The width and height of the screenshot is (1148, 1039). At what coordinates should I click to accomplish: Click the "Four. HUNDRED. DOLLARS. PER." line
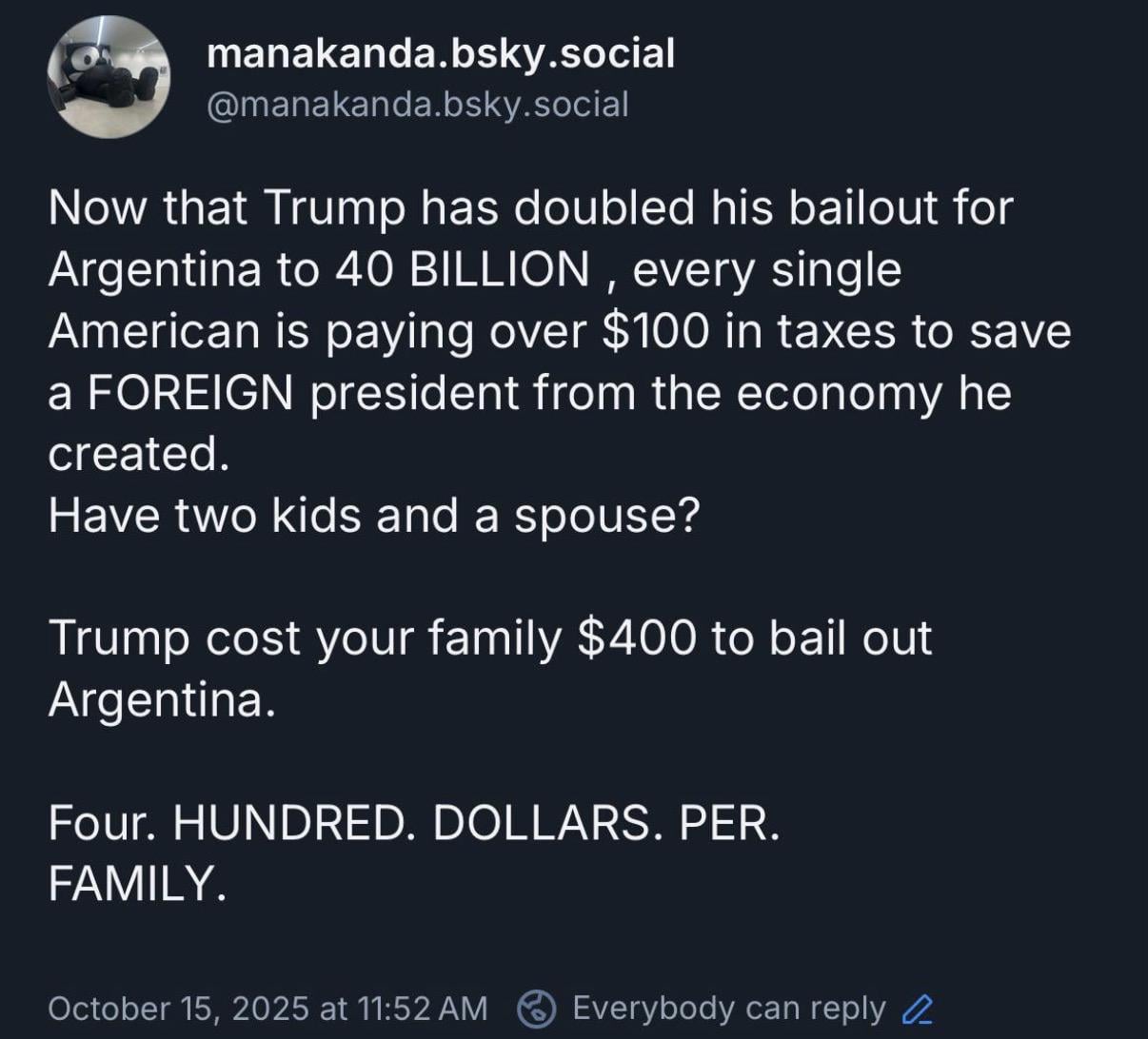tap(413, 823)
